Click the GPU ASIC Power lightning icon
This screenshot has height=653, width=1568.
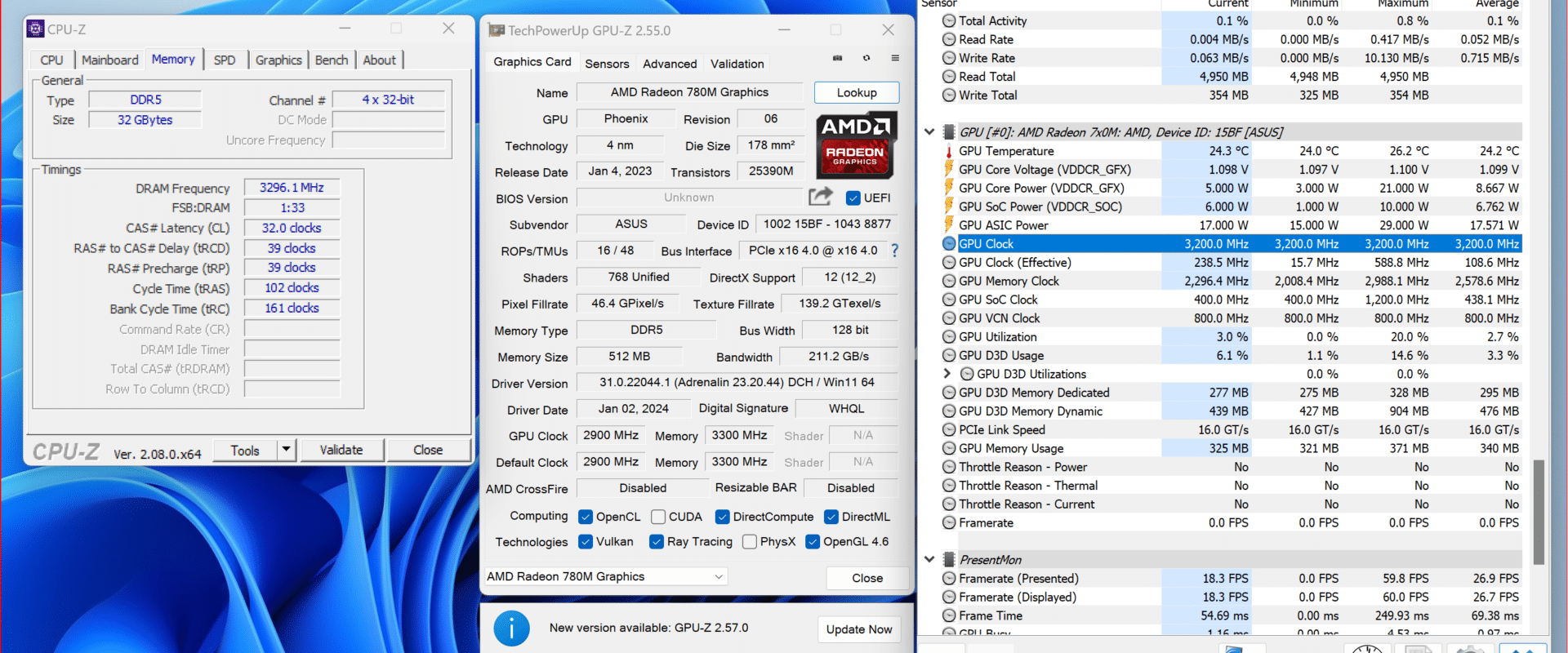(x=949, y=225)
